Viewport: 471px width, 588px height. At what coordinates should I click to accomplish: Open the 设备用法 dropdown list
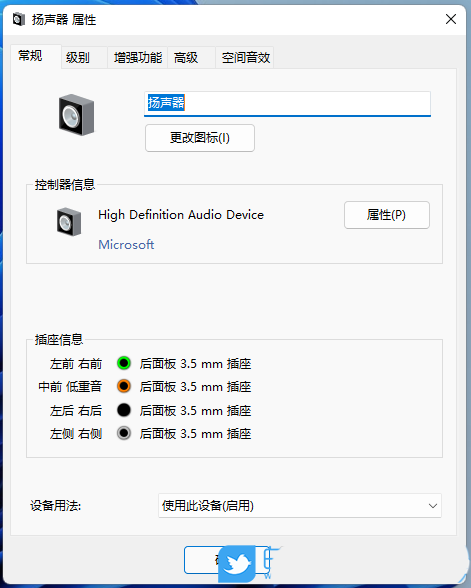pyautogui.click(x=300, y=506)
